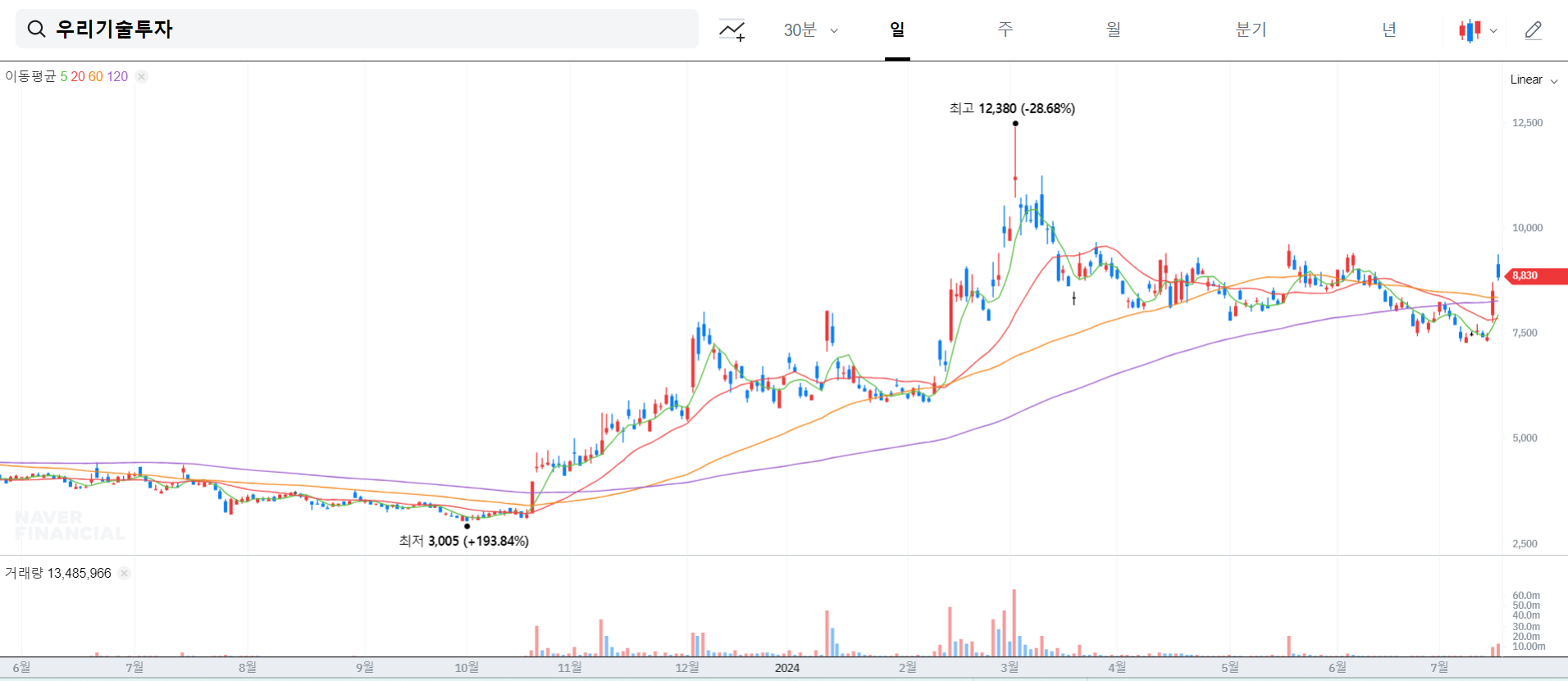Expand the chart type dropdown arrow

click(1493, 31)
